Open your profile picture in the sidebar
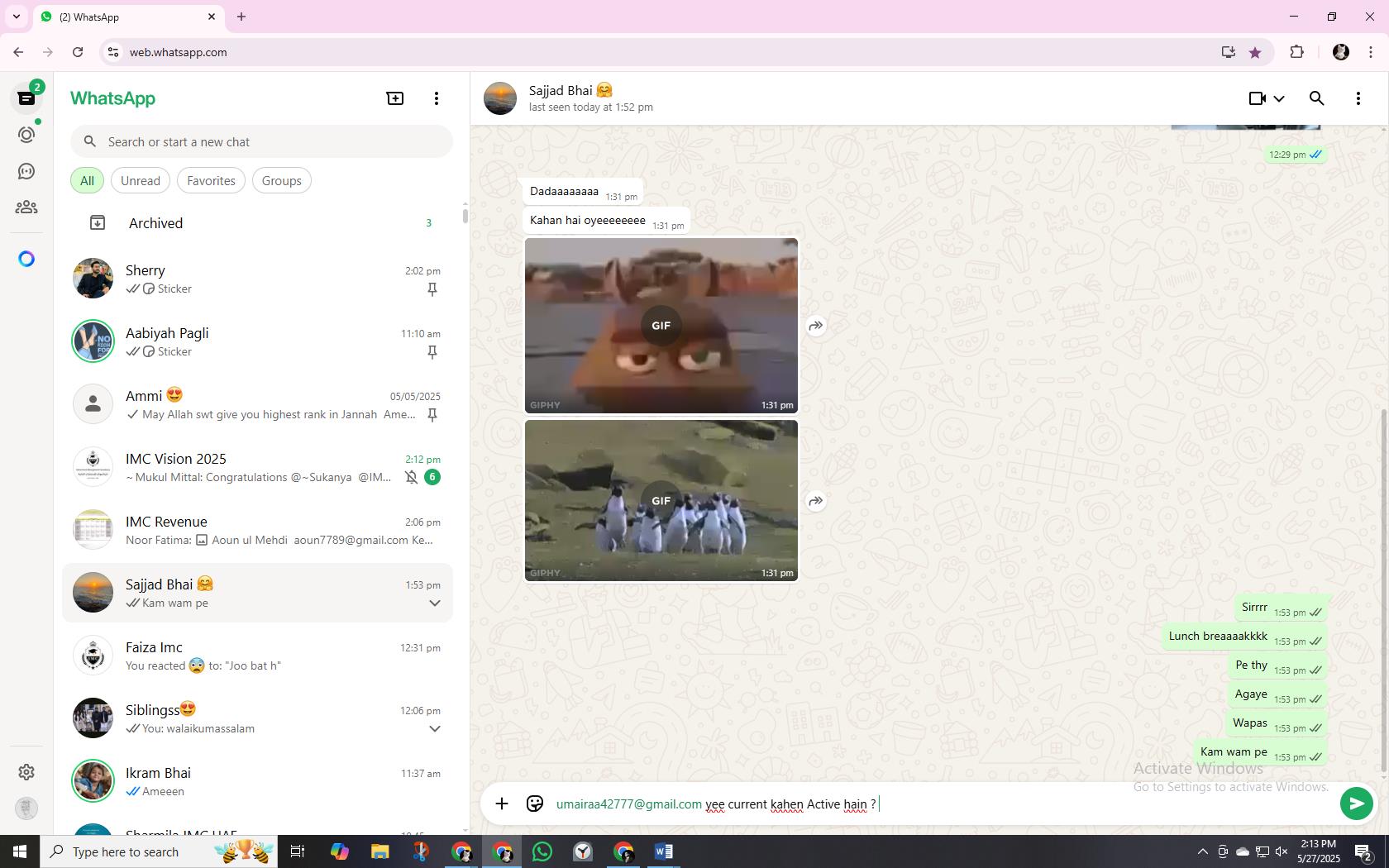1389x868 pixels. (x=26, y=808)
